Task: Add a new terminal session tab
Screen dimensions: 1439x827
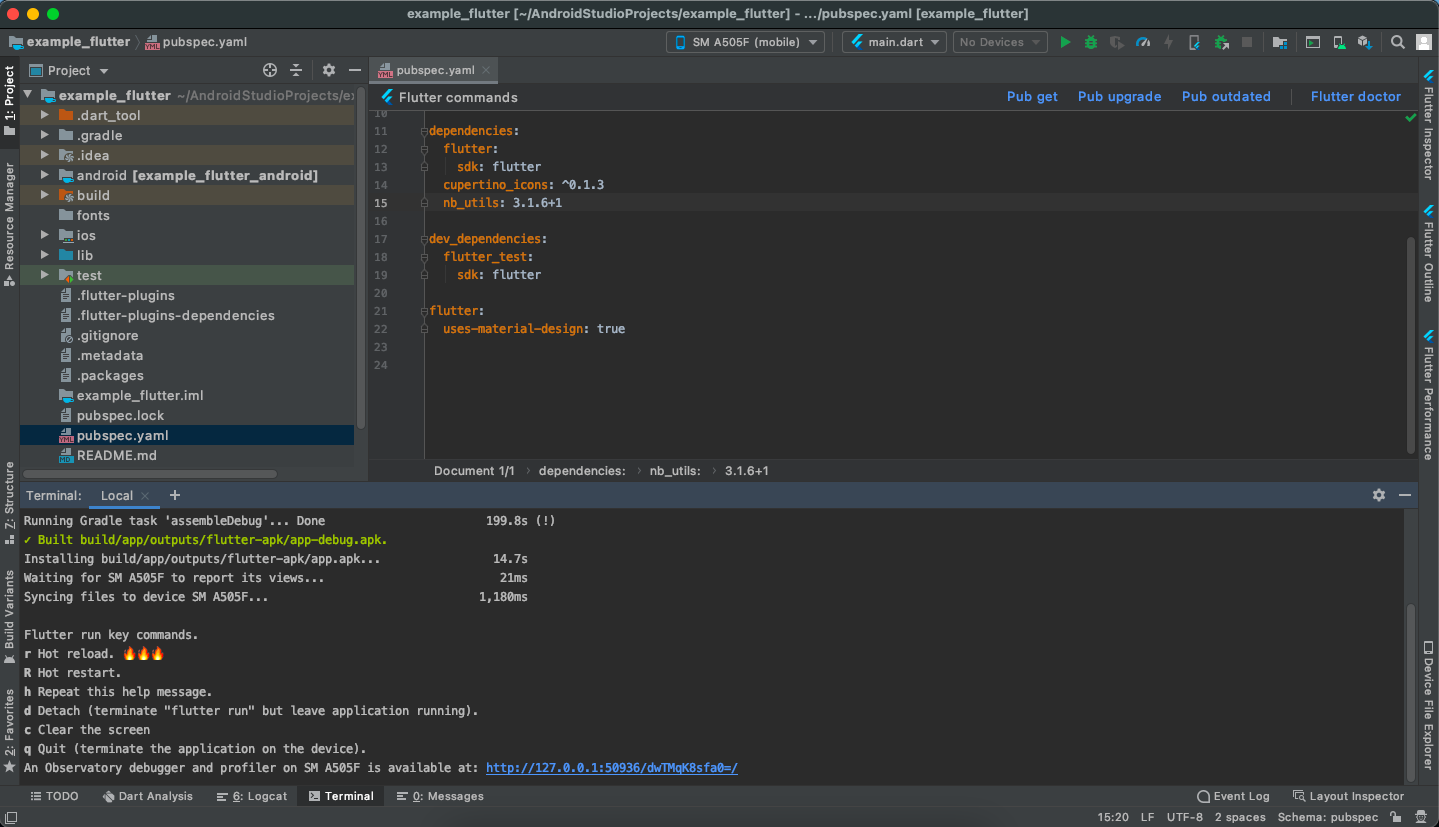Action: pyautogui.click(x=175, y=495)
